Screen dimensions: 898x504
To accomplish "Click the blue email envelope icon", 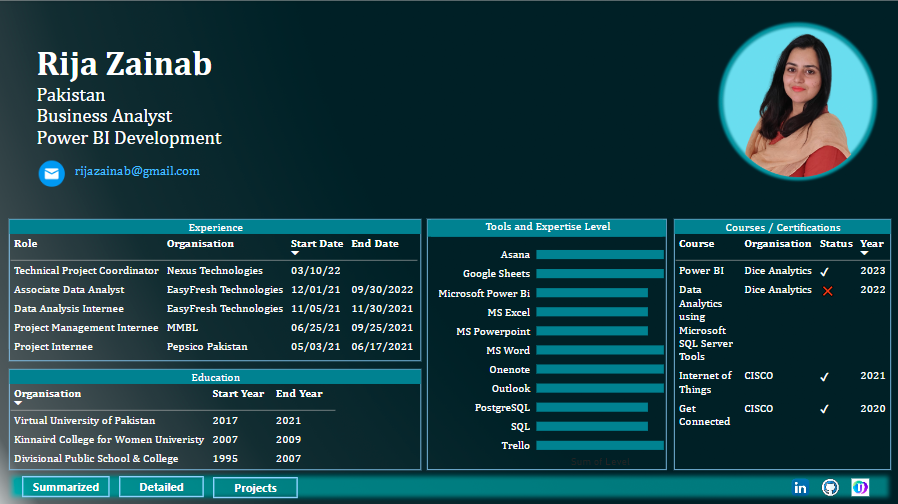I will tap(51, 173).
